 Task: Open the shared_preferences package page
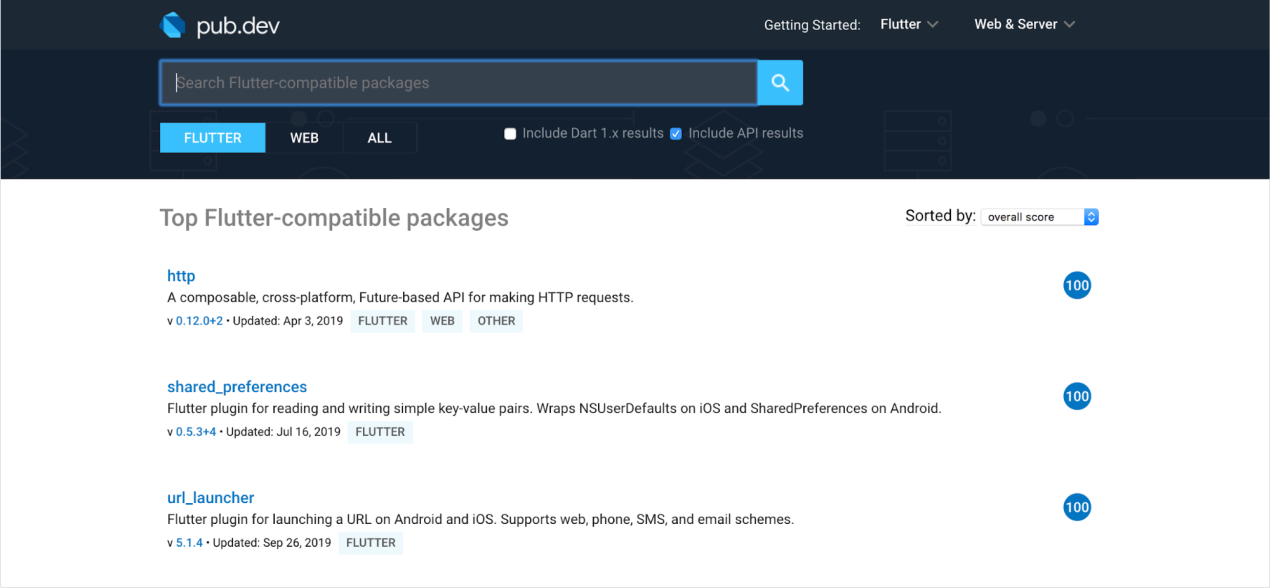click(237, 387)
